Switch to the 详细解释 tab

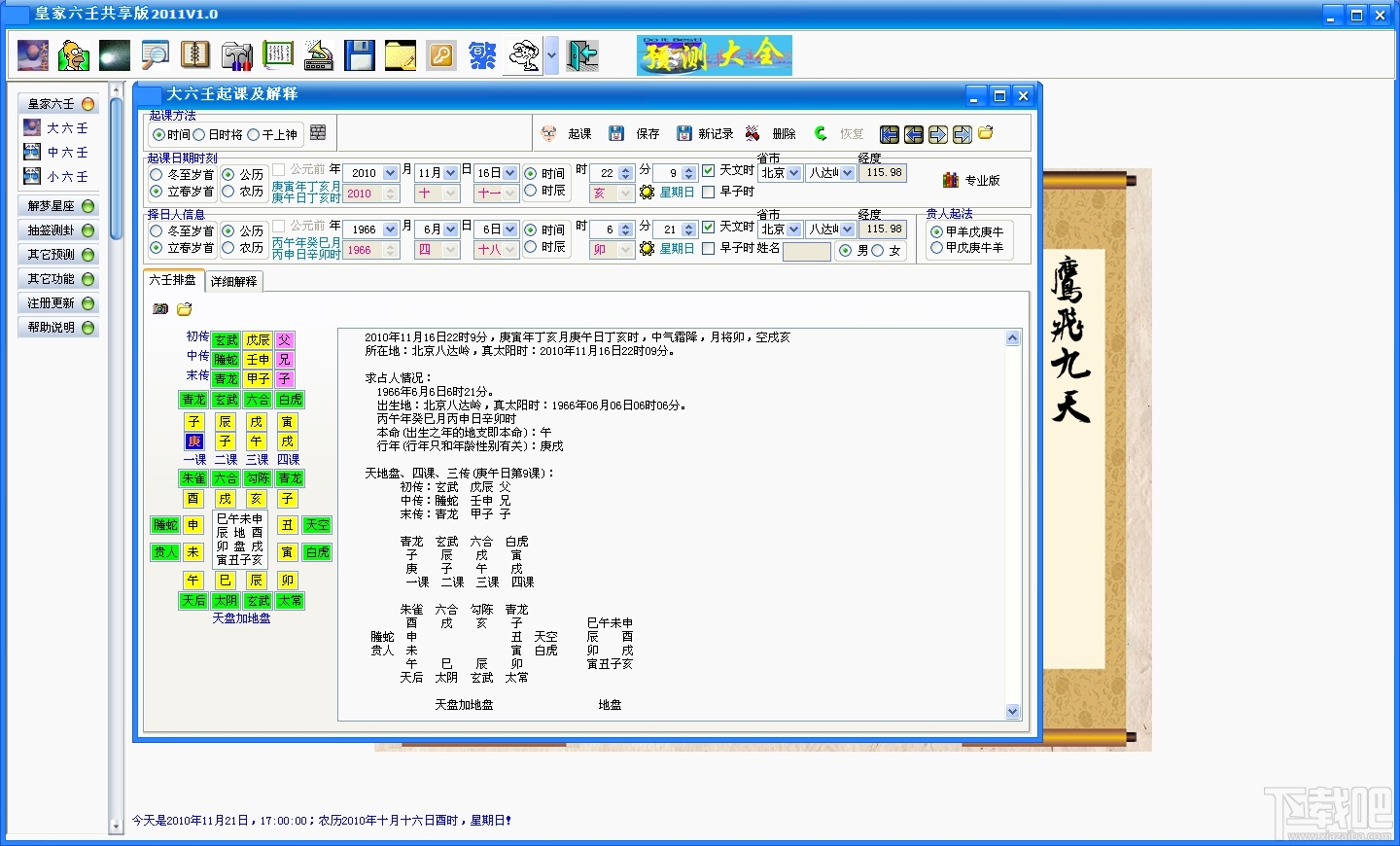click(x=233, y=282)
